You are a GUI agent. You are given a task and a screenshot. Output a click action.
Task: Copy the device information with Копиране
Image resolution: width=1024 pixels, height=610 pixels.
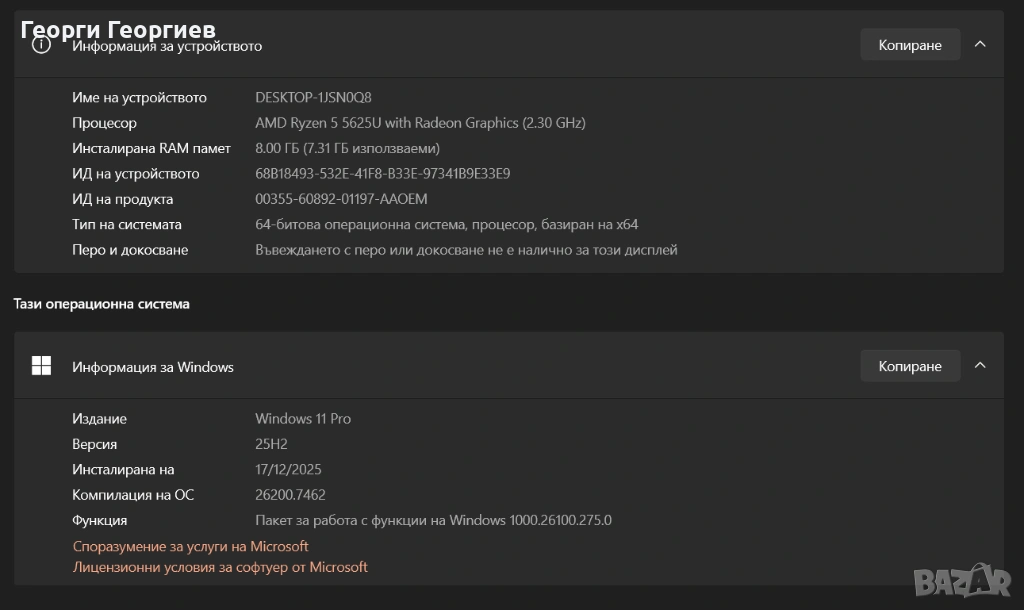(910, 45)
